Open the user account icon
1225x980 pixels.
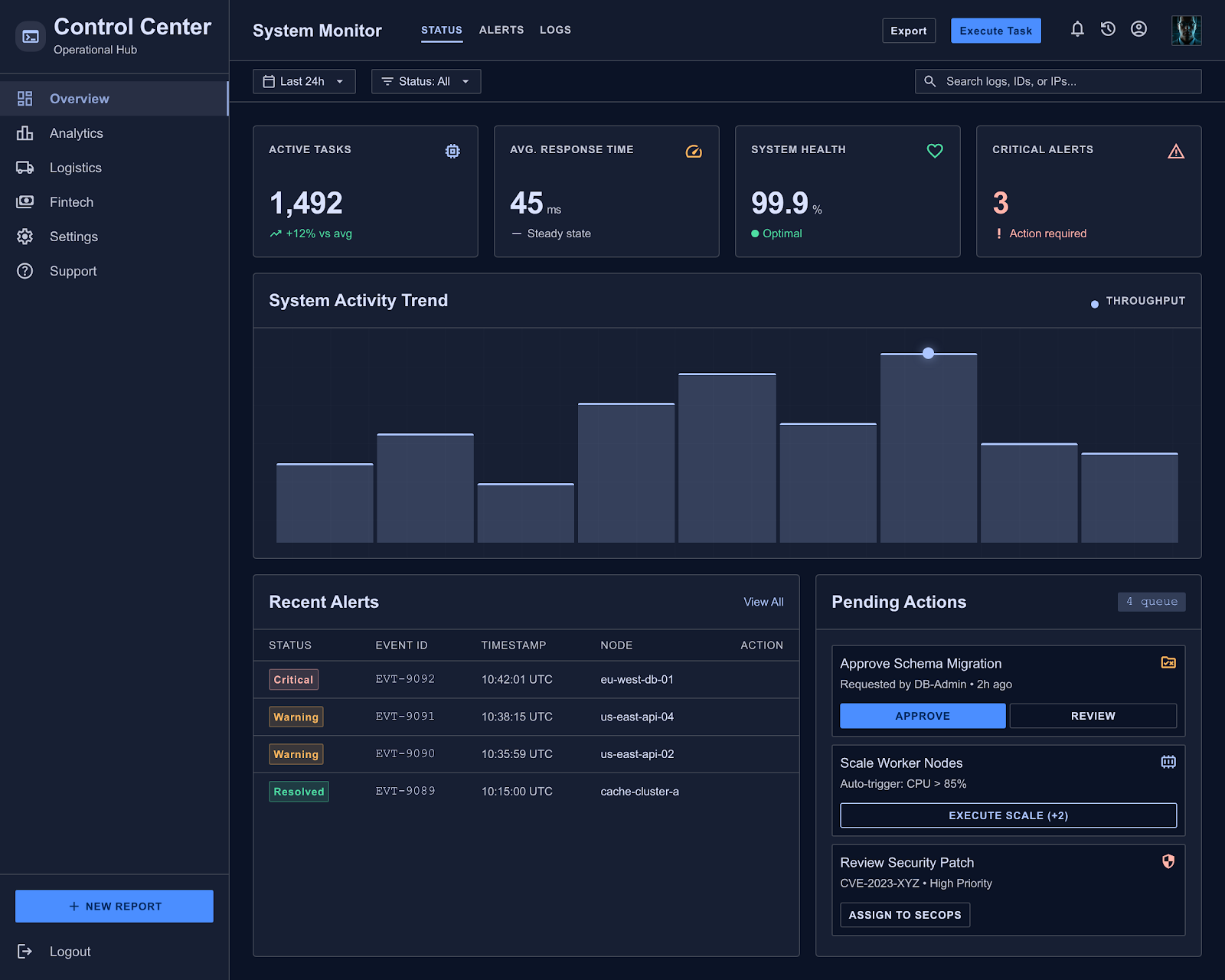1138,29
